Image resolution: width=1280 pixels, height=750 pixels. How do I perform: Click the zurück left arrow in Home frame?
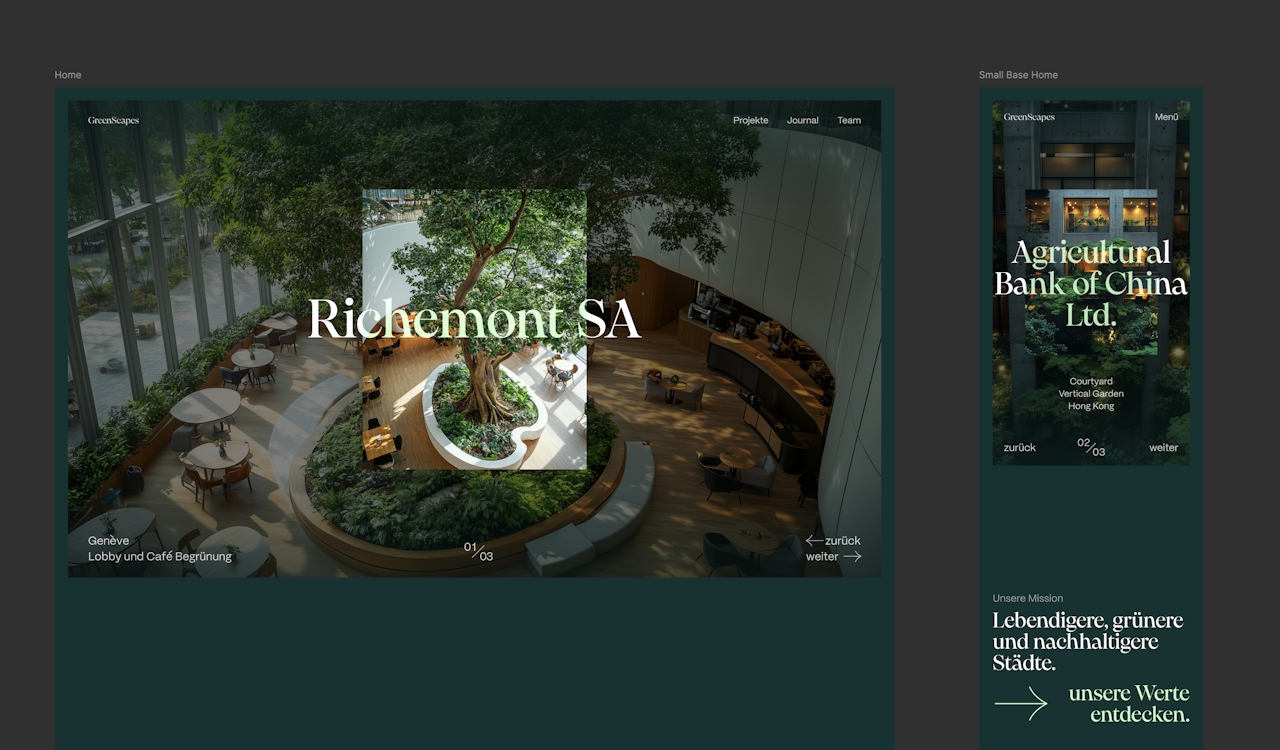815,541
